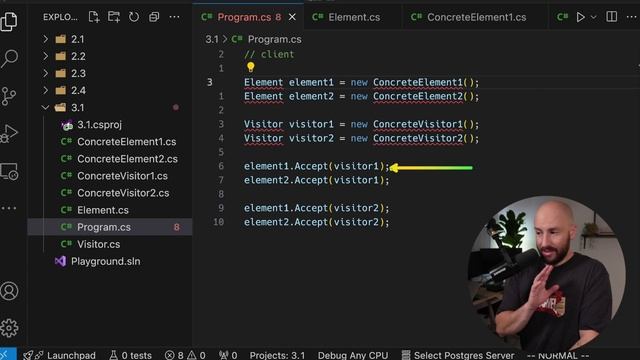Open Explorer views and more actions menu
Image resolution: width=640 pixels, height=360 pixels.
[x=174, y=17]
